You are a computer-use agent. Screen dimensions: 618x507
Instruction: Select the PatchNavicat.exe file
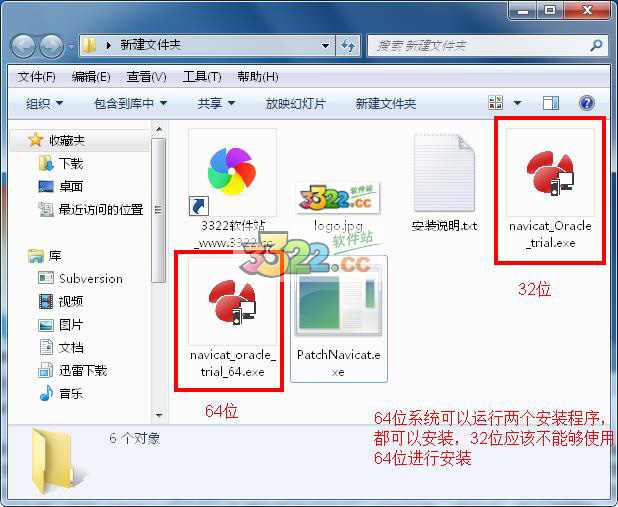(339, 319)
